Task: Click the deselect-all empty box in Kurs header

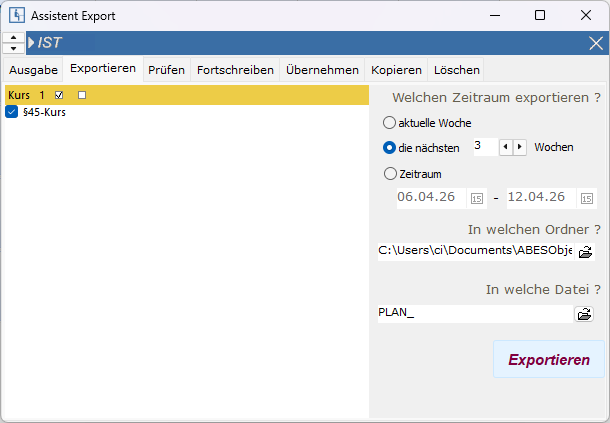Action: point(82,95)
